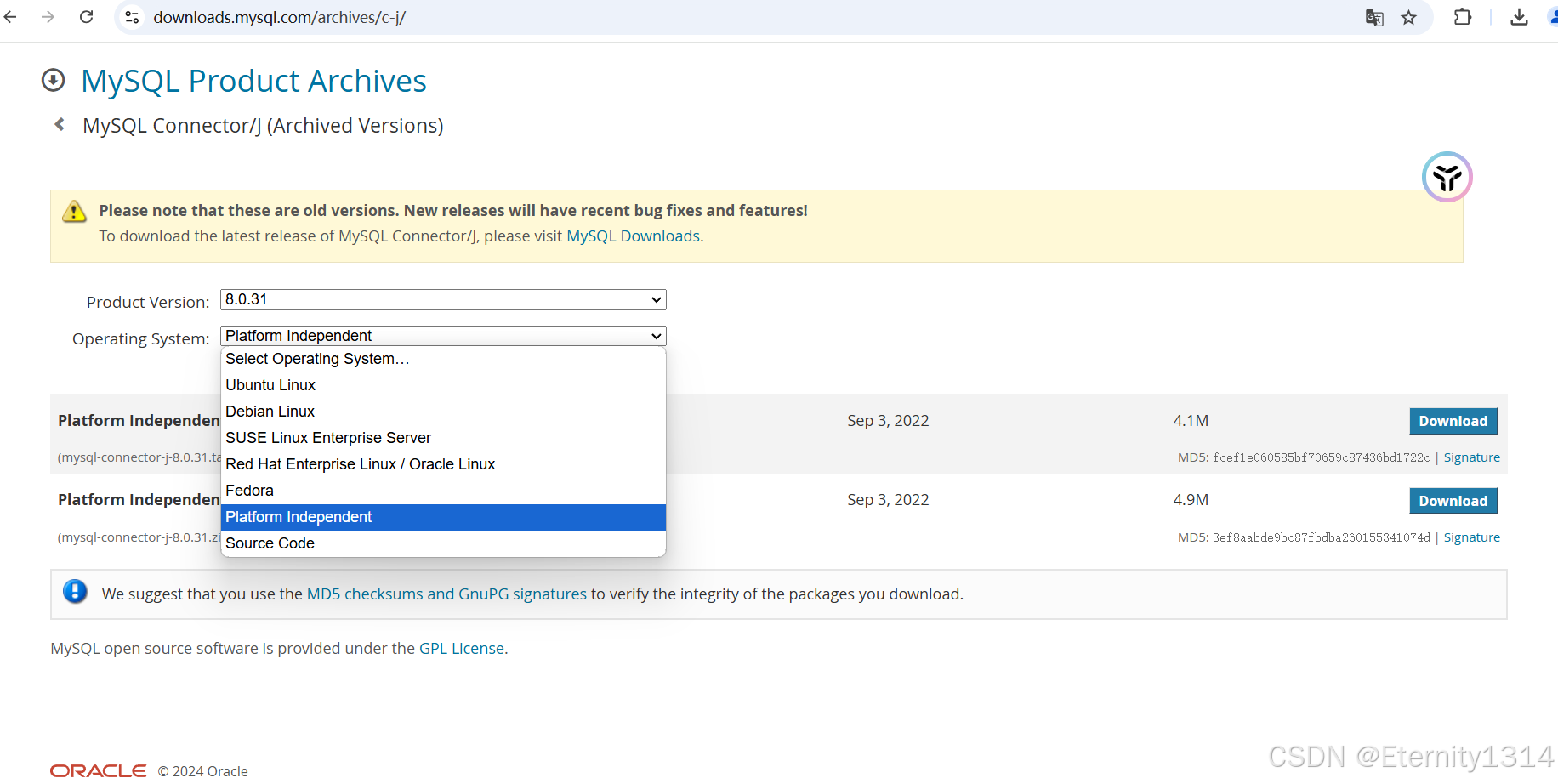1558x784 pixels.
Task: Go back with the browser back arrow
Action: (x=10, y=17)
